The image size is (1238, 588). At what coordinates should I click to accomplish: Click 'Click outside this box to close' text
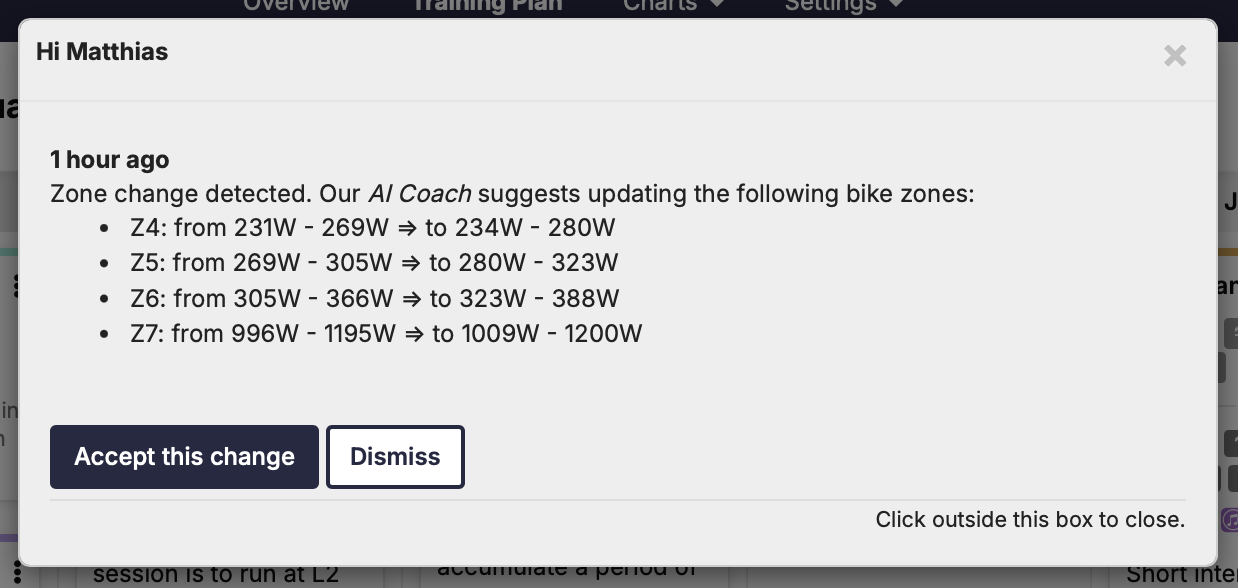click(x=1030, y=520)
